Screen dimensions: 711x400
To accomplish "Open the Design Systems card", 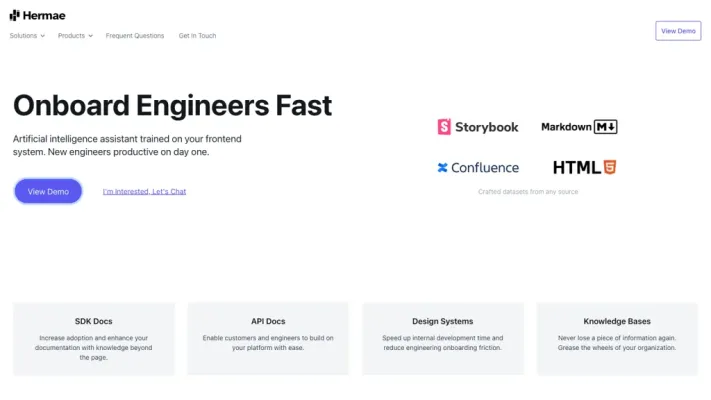I will (443, 338).
